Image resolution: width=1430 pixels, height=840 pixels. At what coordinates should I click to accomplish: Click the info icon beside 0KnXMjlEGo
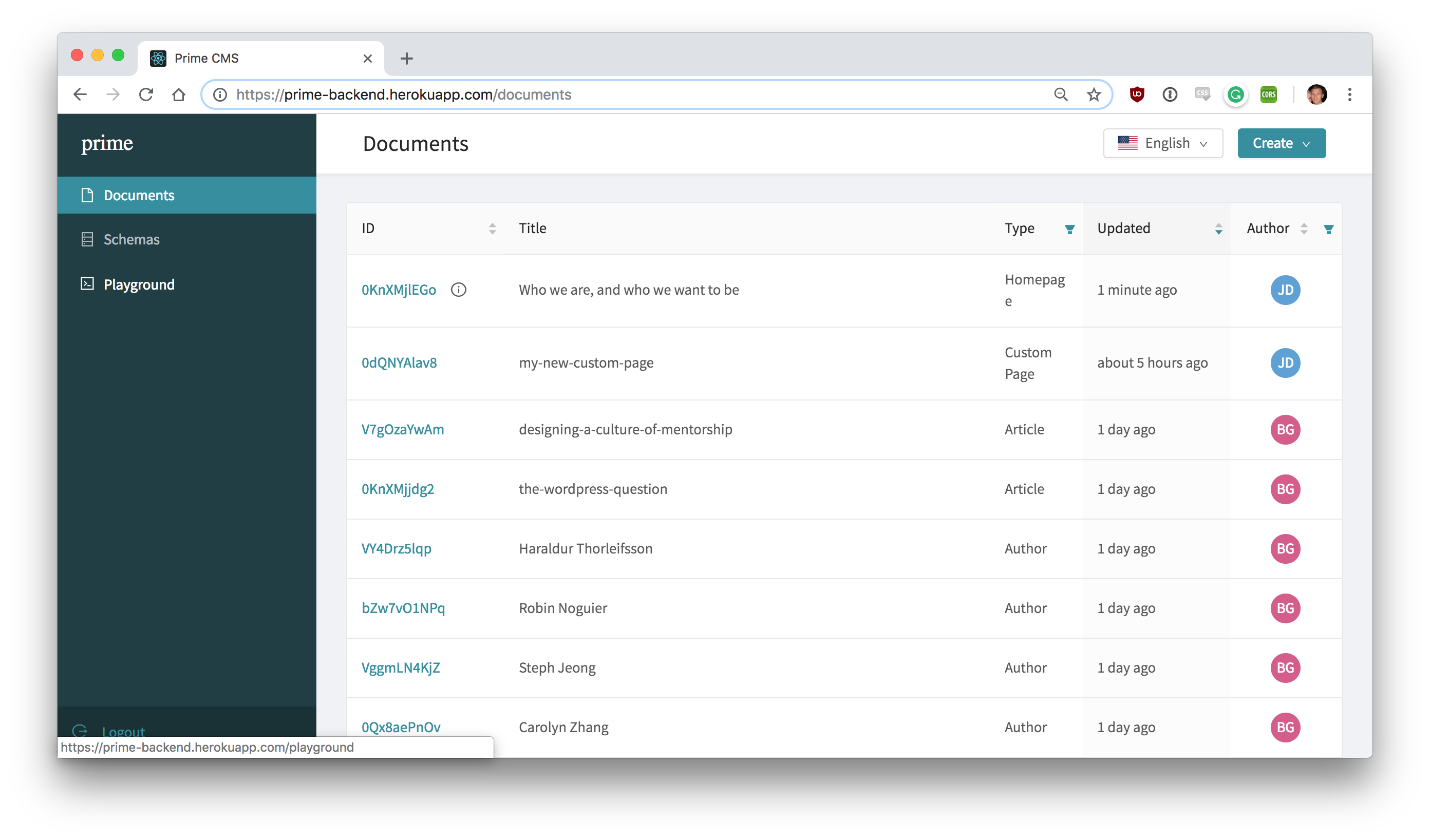tap(459, 290)
